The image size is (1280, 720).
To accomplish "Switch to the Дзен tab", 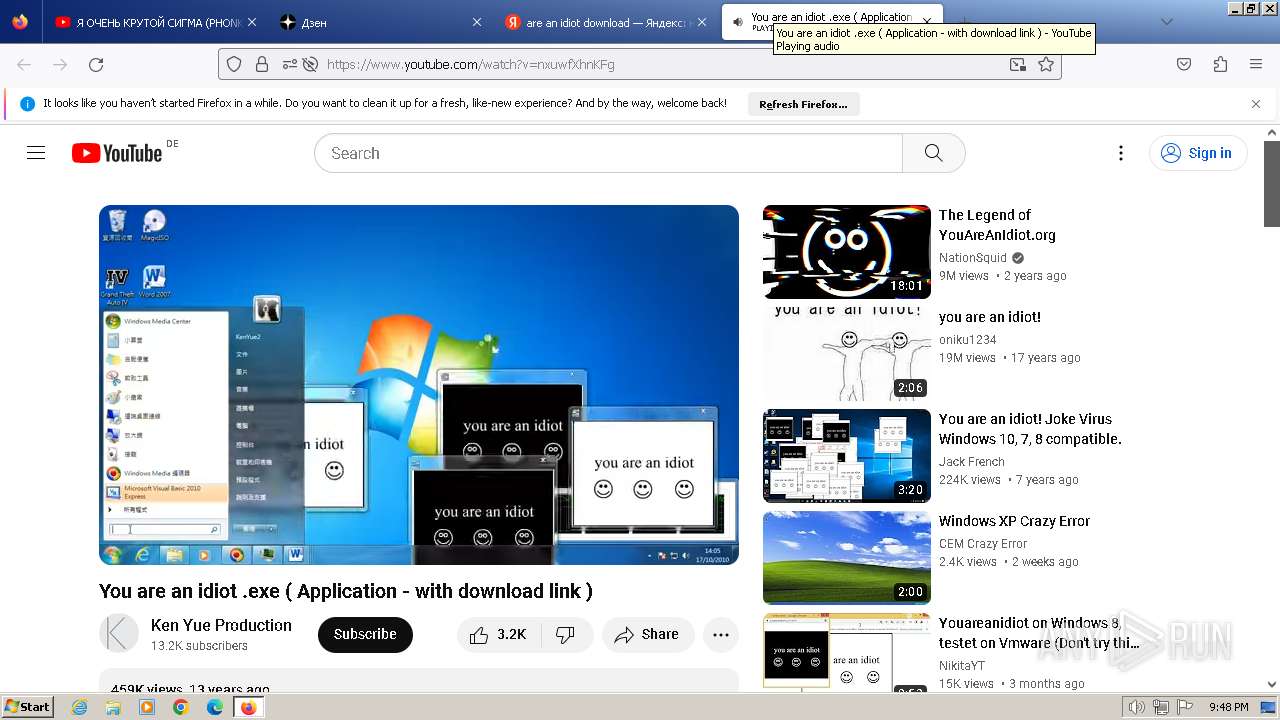I will 380,22.
